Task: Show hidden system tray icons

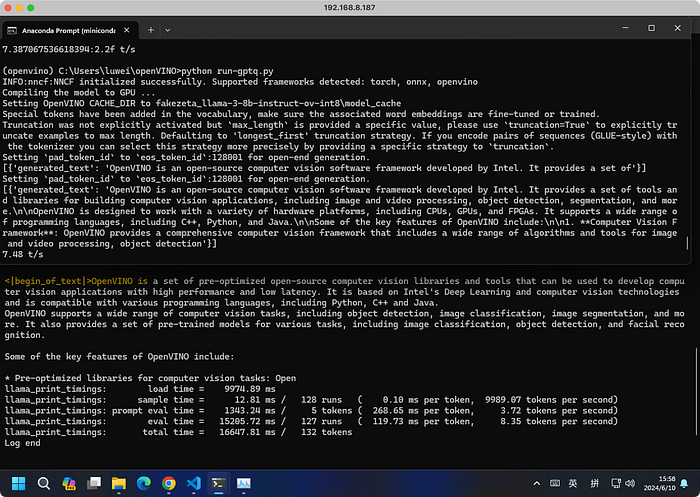Action: coord(537,483)
